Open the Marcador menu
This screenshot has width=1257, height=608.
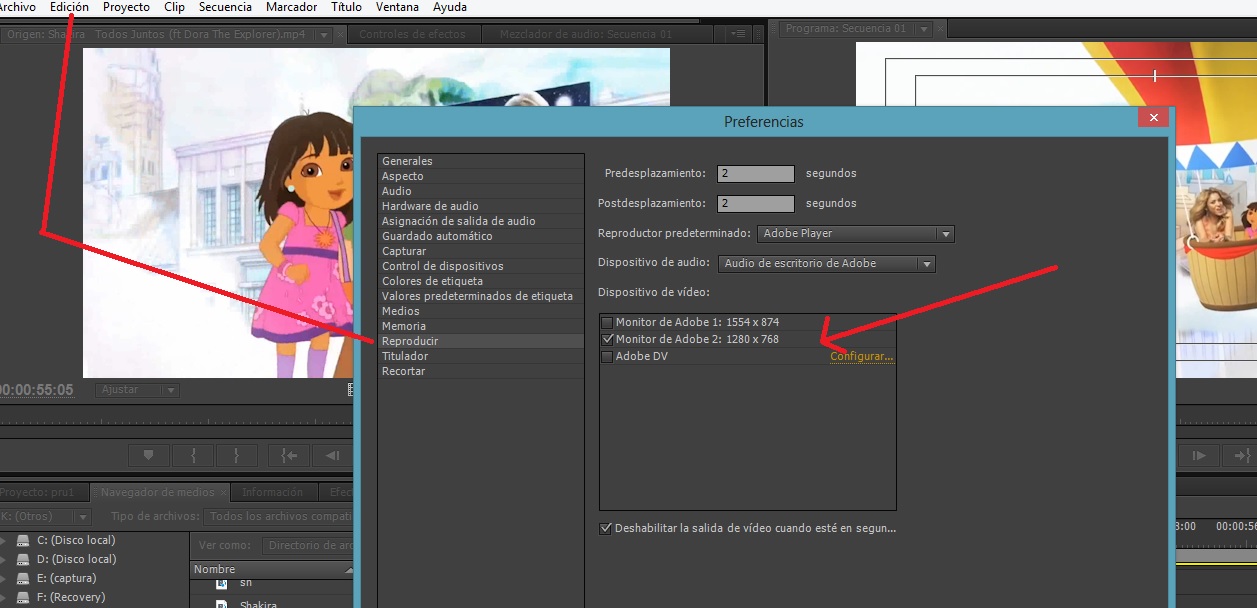(x=292, y=7)
